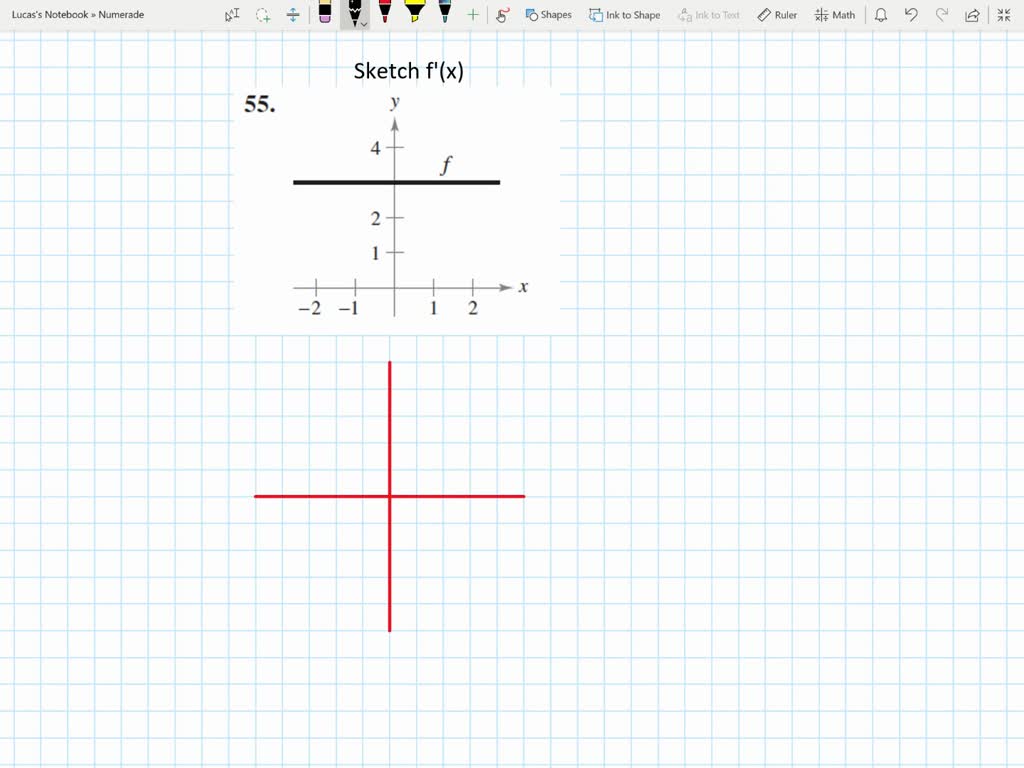Click the replay ink playback icon
The image size is (1024, 768).
click(503, 14)
